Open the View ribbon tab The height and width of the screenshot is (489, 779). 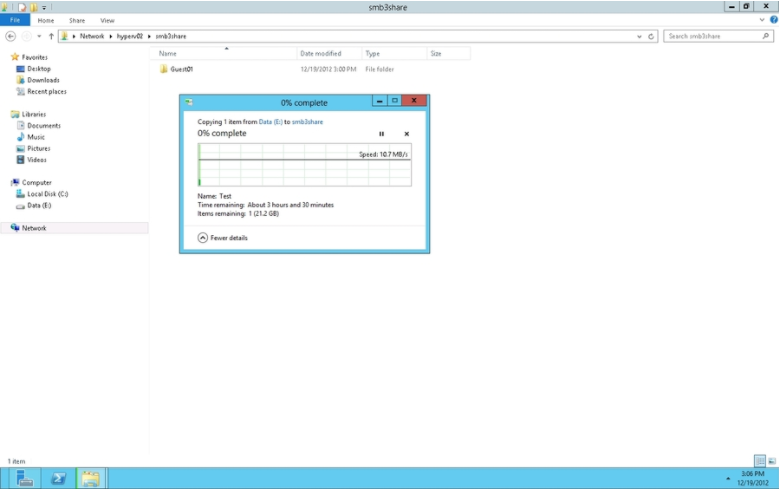pyautogui.click(x=107, y=20)
